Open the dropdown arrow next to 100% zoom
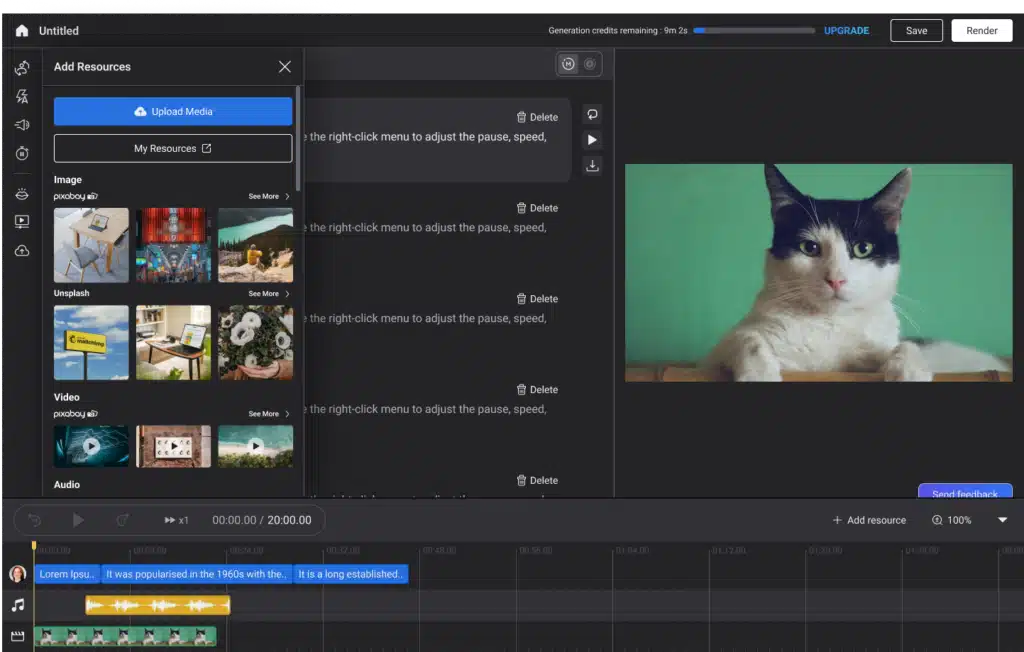This screenshot has width=1024, height=652. [x=1002, y=520]
